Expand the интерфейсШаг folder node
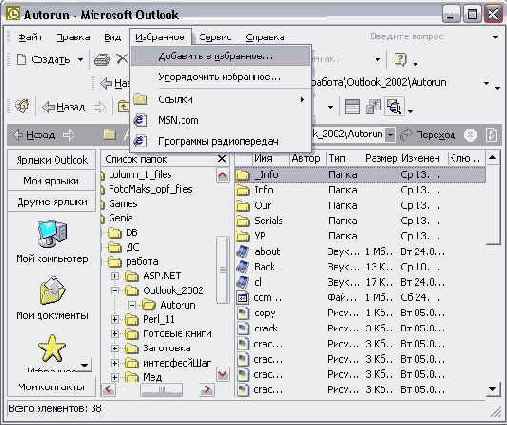Viewport: 507px width, 425px height. (115, 363)
